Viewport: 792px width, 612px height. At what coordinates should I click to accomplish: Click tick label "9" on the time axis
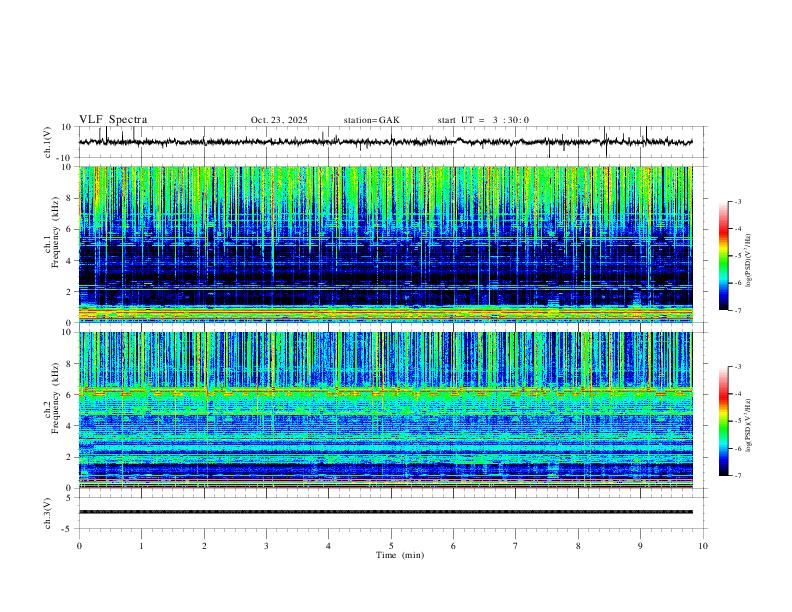(640, 546)
